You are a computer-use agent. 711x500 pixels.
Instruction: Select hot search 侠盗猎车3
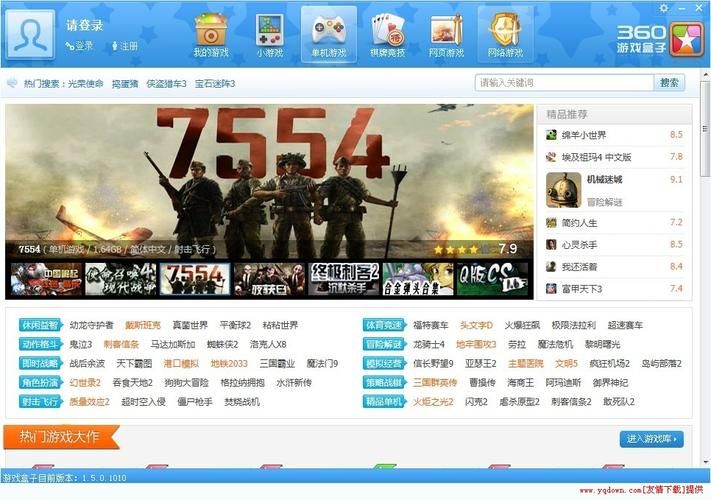click(x=166, y=83)
